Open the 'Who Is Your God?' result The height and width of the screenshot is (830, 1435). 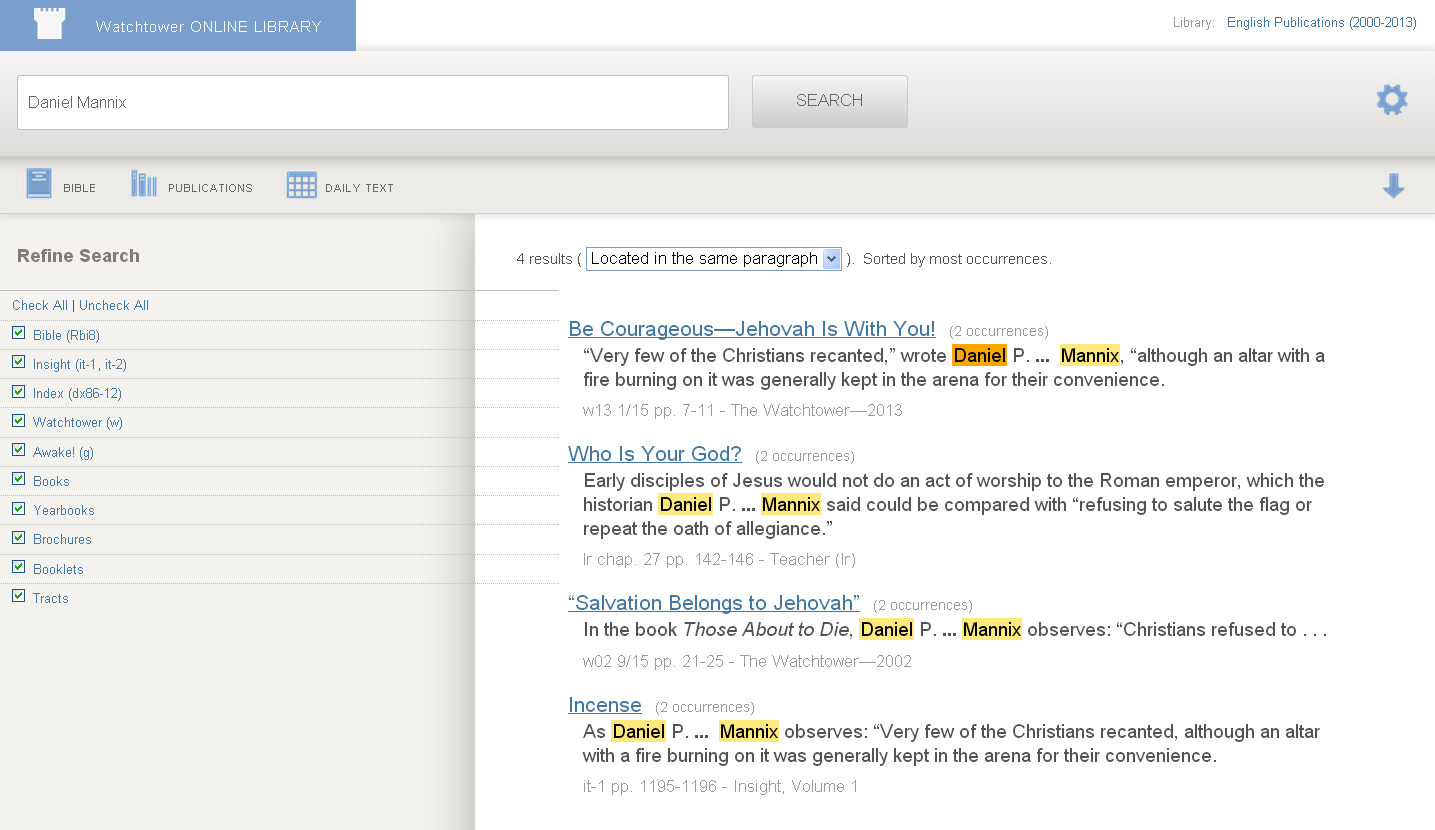(x=654, y=454)
